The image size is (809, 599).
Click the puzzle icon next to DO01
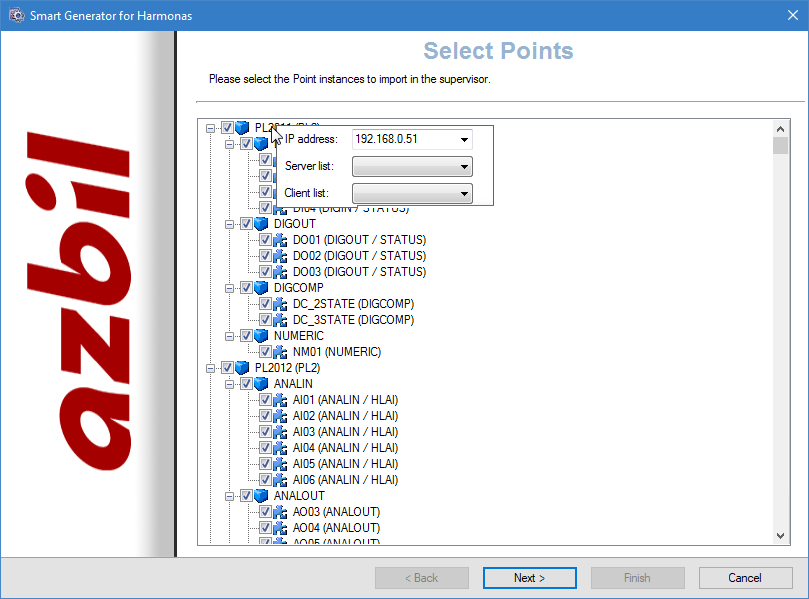coord(280,240)
